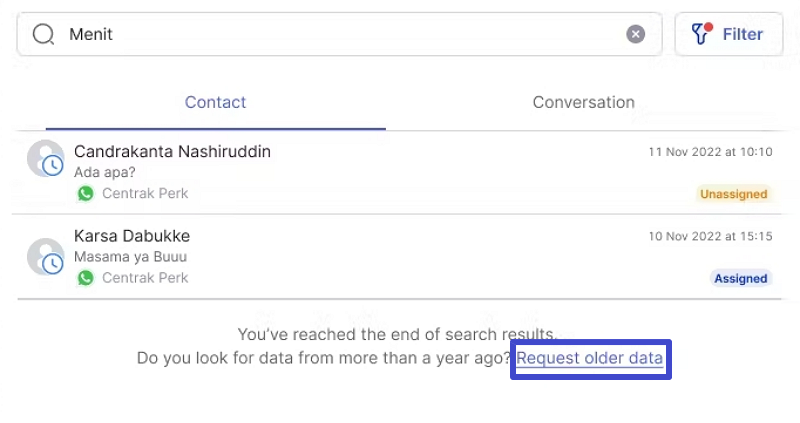Click the Unassigned status badge
The image size is (800, 423).
tap(733, 194)
